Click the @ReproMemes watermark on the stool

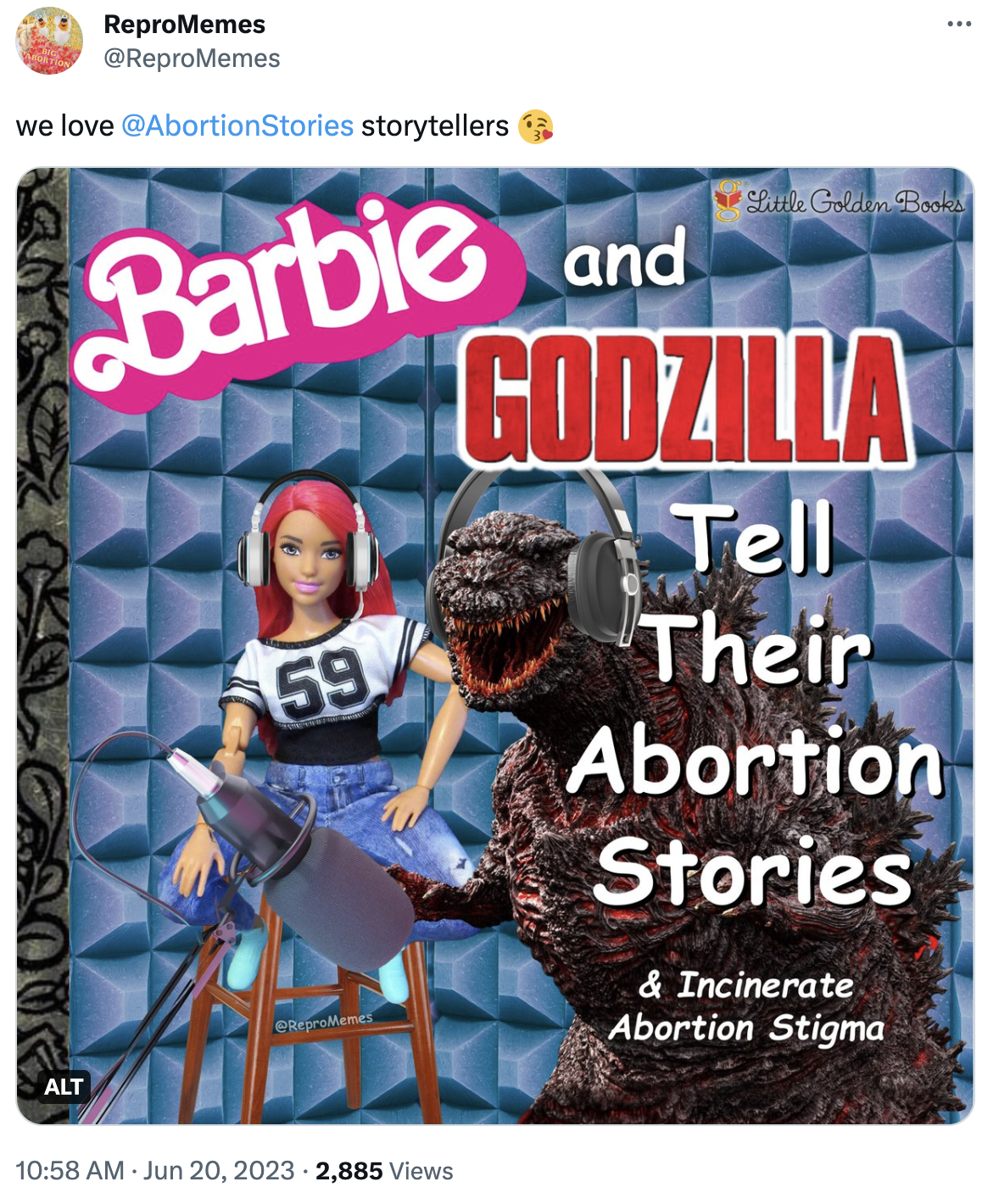coord(323,1022)
